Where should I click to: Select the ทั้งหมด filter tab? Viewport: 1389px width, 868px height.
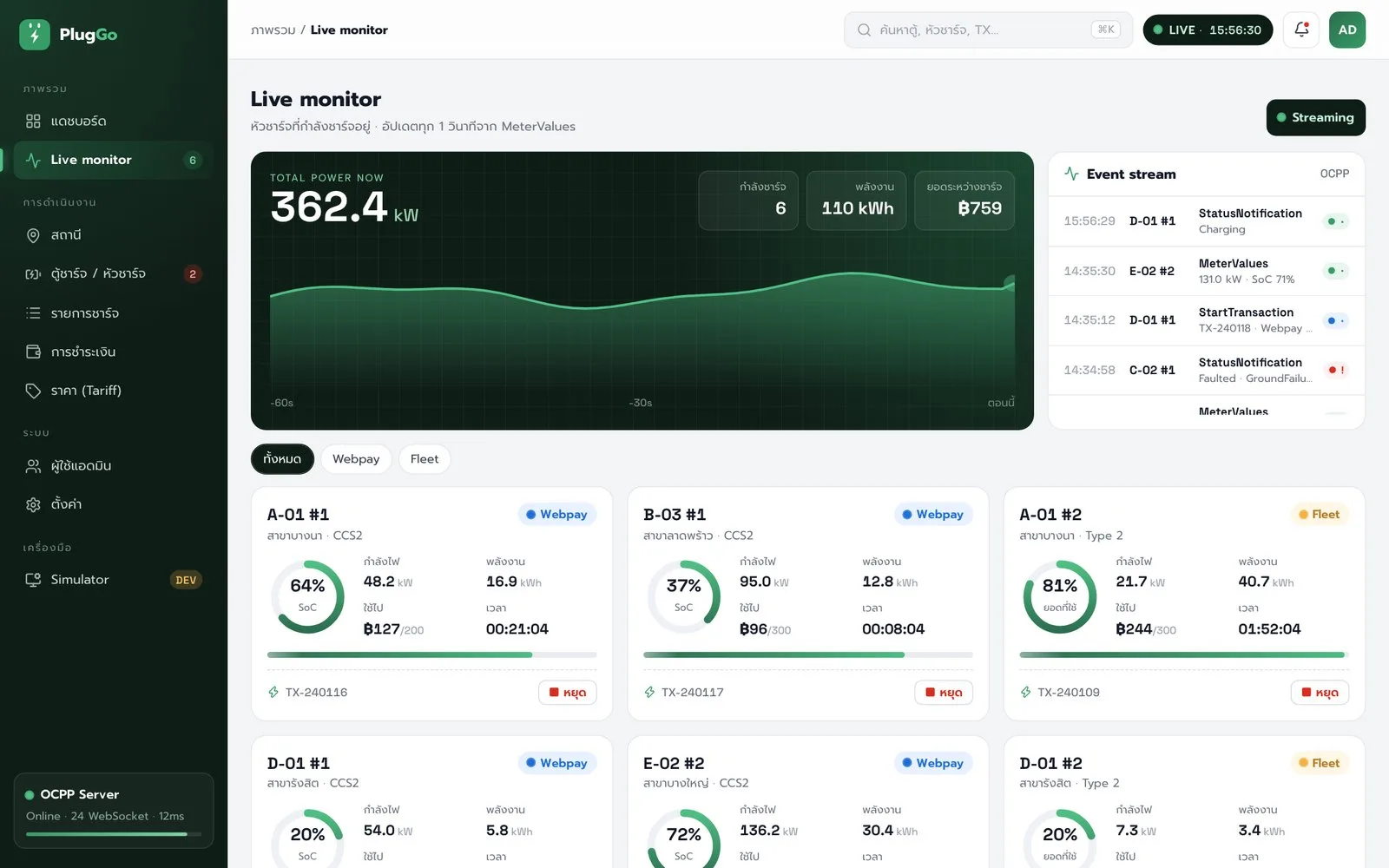coord(282,459)
